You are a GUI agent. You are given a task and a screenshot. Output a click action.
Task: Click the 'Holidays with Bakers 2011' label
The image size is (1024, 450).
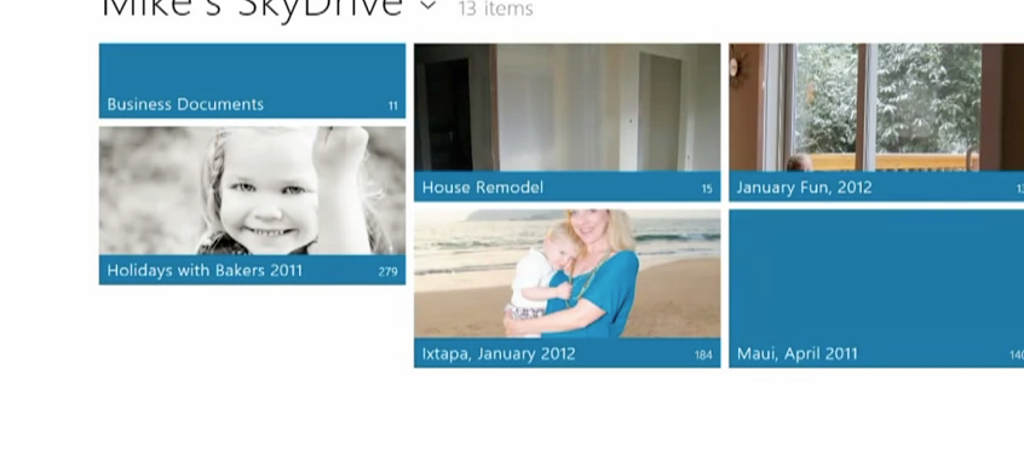205,270
